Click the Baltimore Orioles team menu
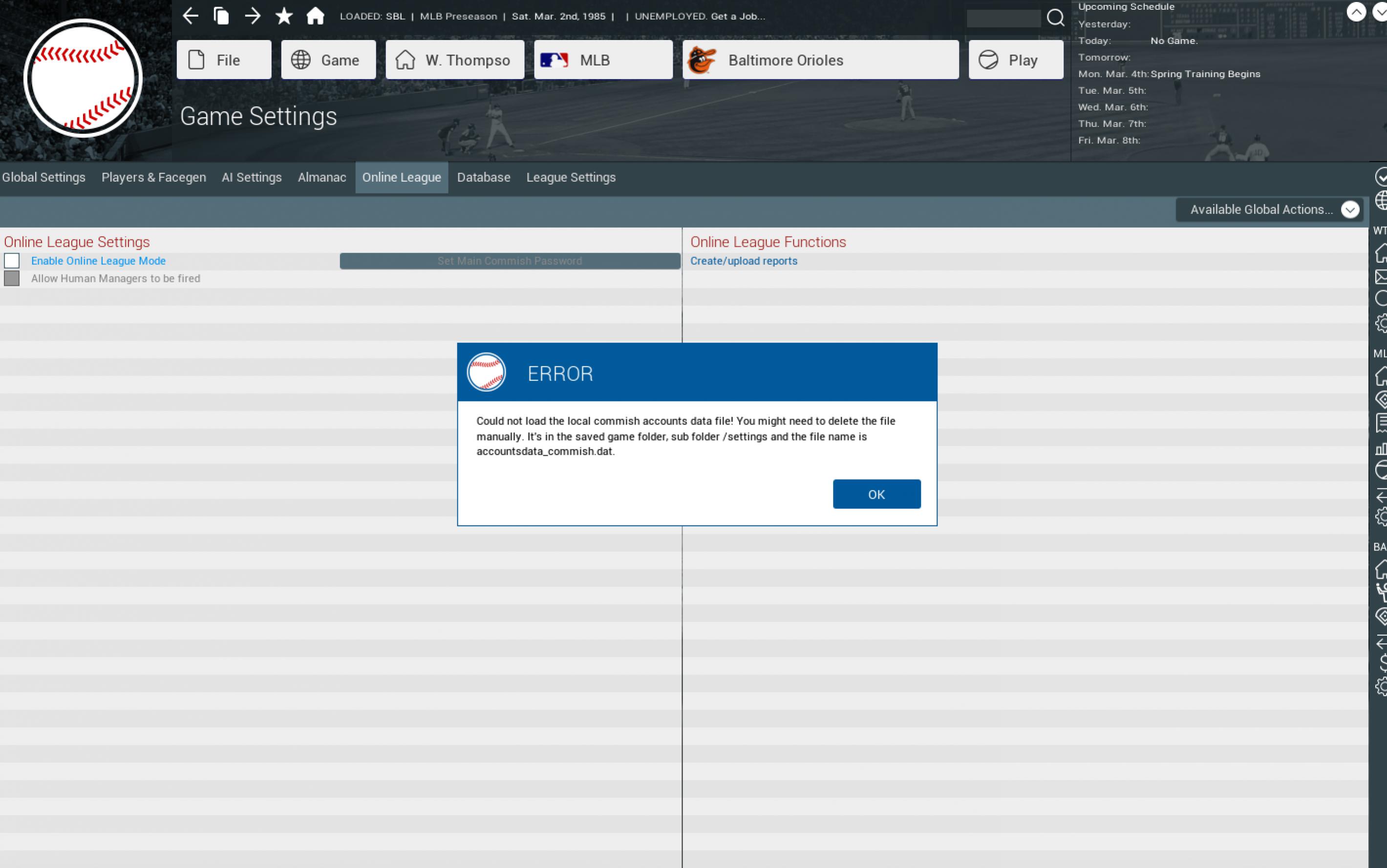 pyautogui.click(x=820, y=60)
